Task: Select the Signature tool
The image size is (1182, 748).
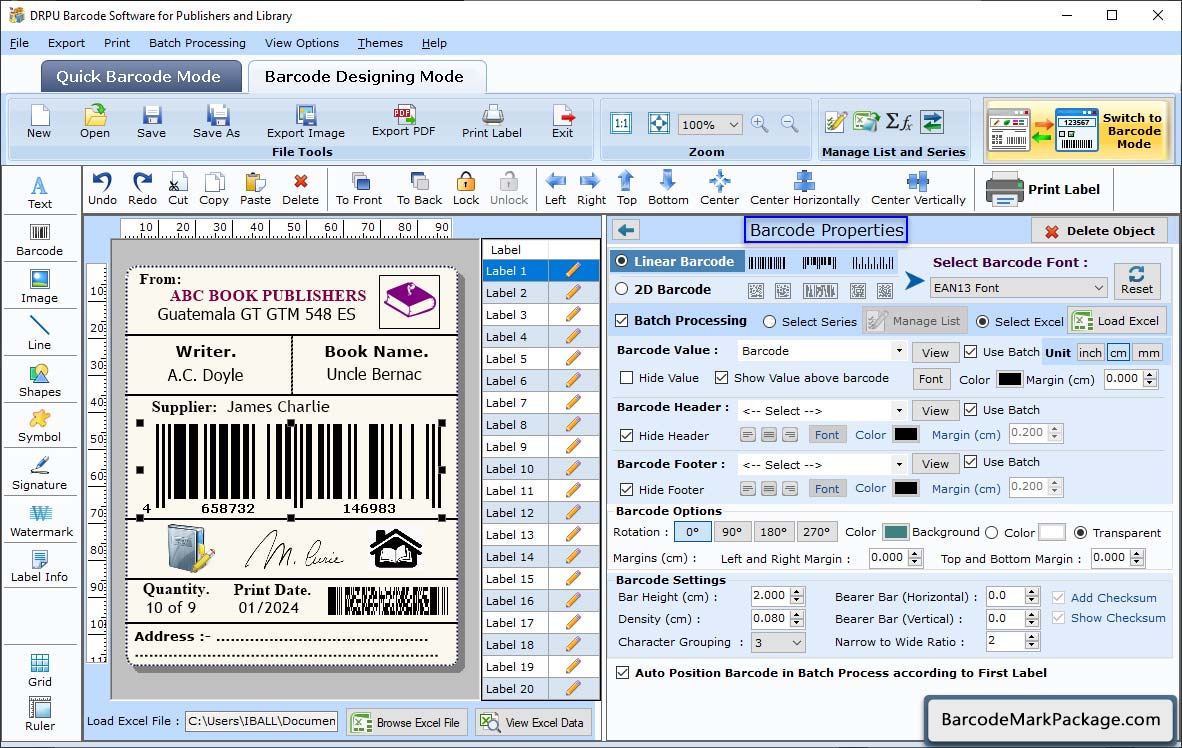Action: [39, 474]
